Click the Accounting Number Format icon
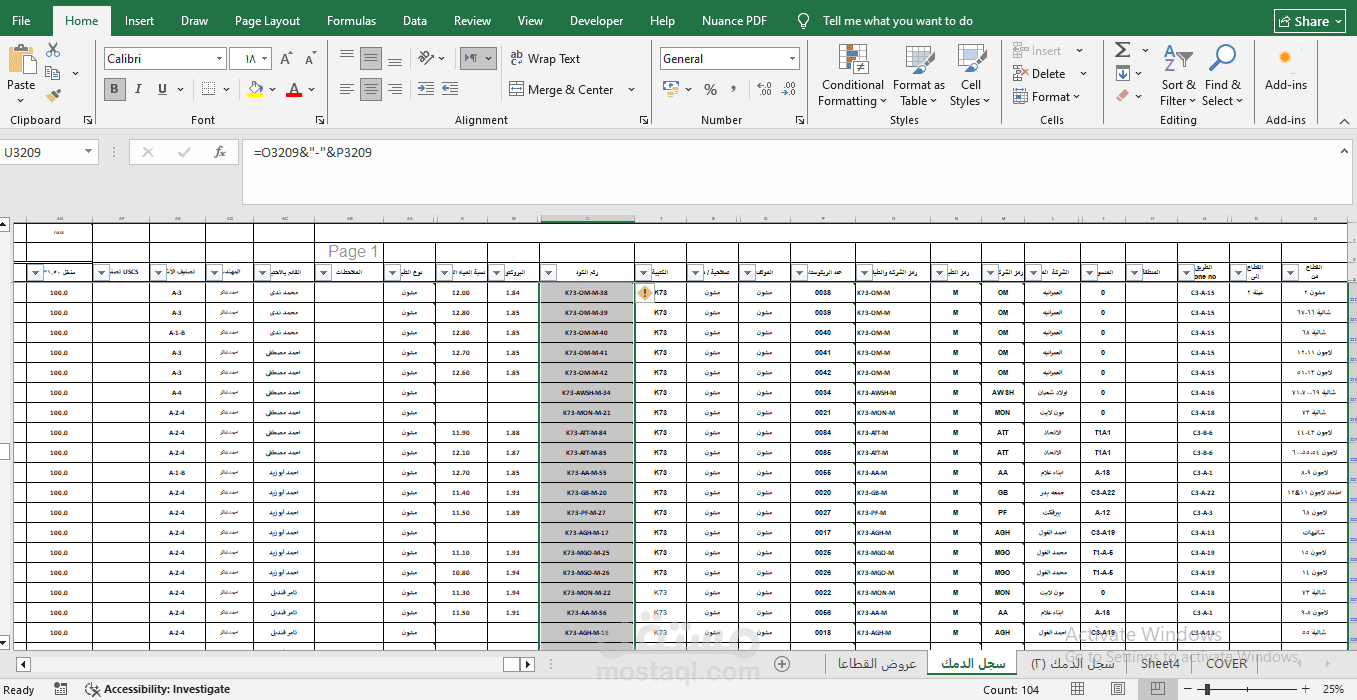This screenshot has width=1357, height=700. point(670,90)
